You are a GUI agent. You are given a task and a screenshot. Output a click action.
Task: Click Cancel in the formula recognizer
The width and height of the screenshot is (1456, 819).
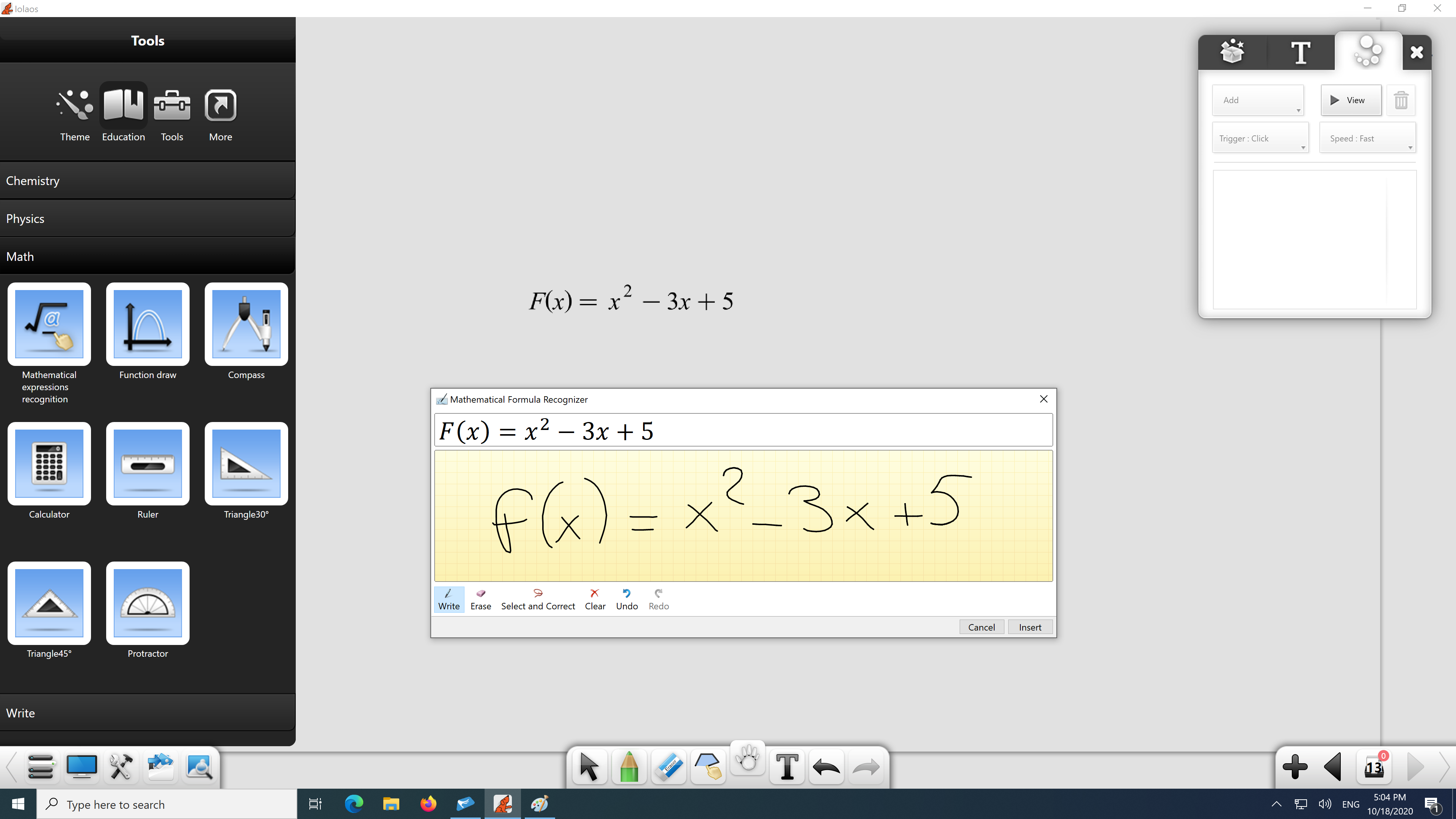tap(981, 627)
